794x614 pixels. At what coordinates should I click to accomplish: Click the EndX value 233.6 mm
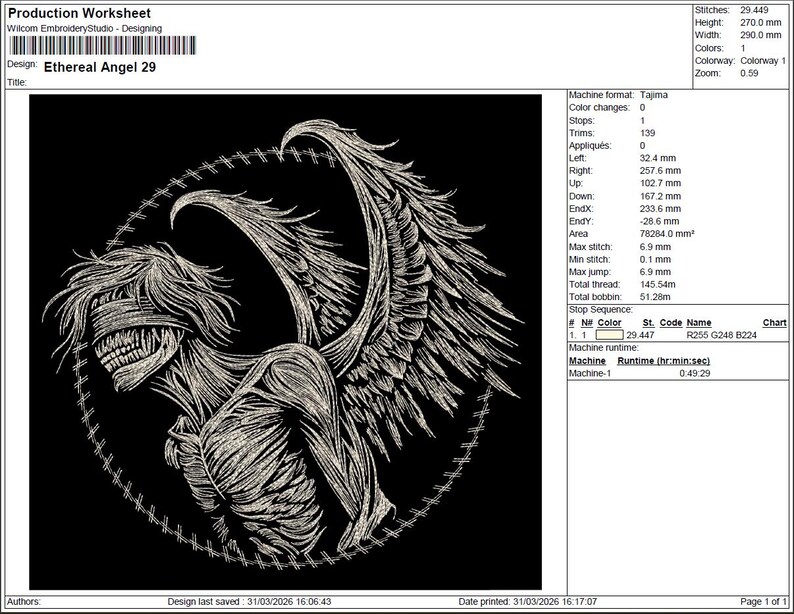660,209
